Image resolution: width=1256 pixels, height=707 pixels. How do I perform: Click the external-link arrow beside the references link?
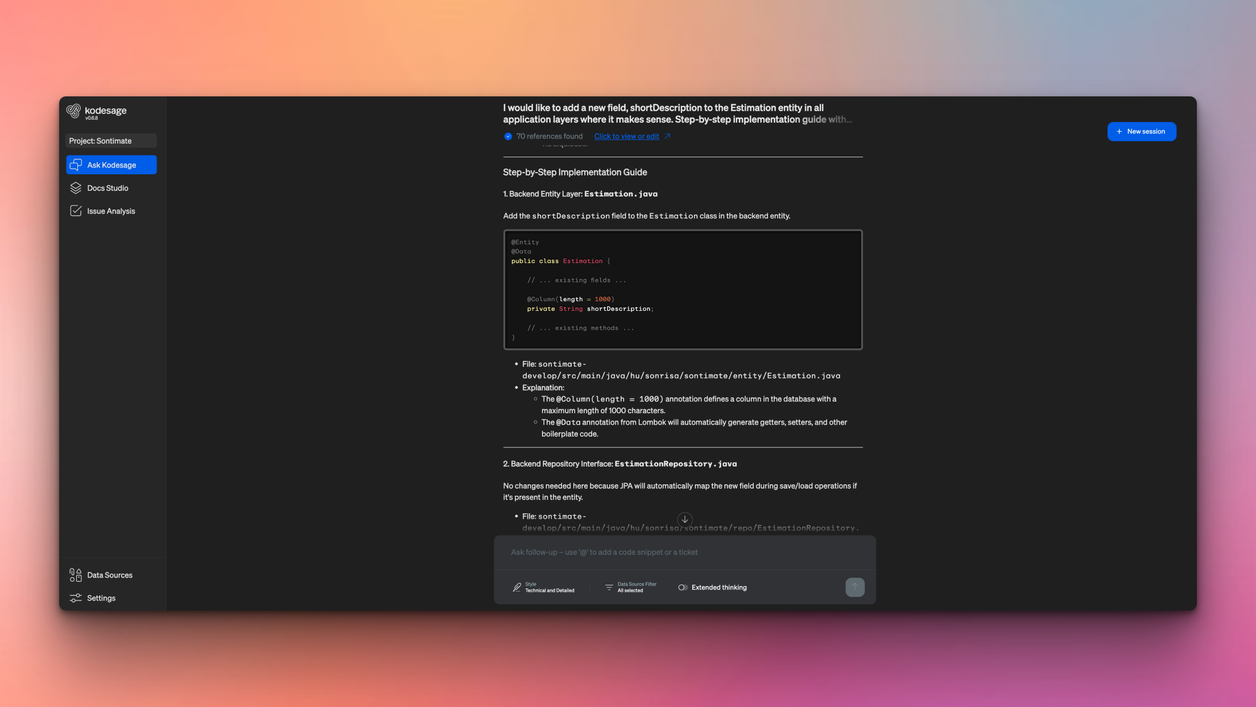point(667,136)
